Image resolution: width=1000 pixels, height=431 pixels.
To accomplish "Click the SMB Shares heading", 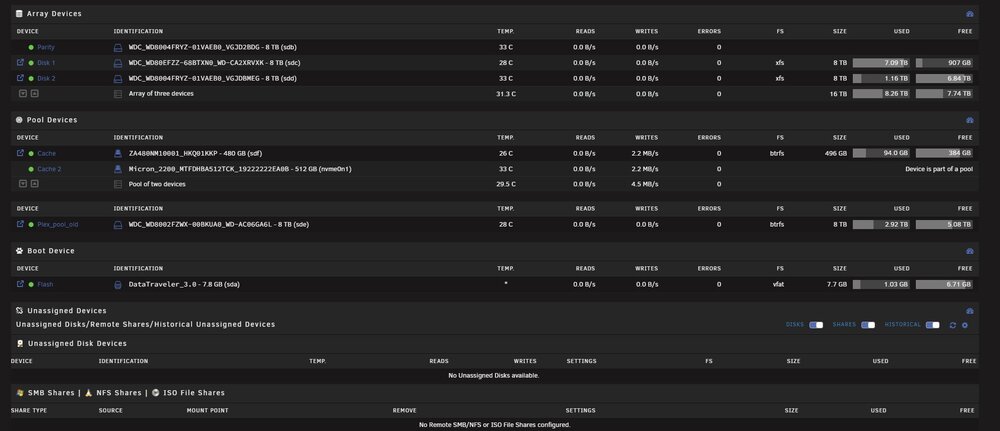I will point(51,393).
